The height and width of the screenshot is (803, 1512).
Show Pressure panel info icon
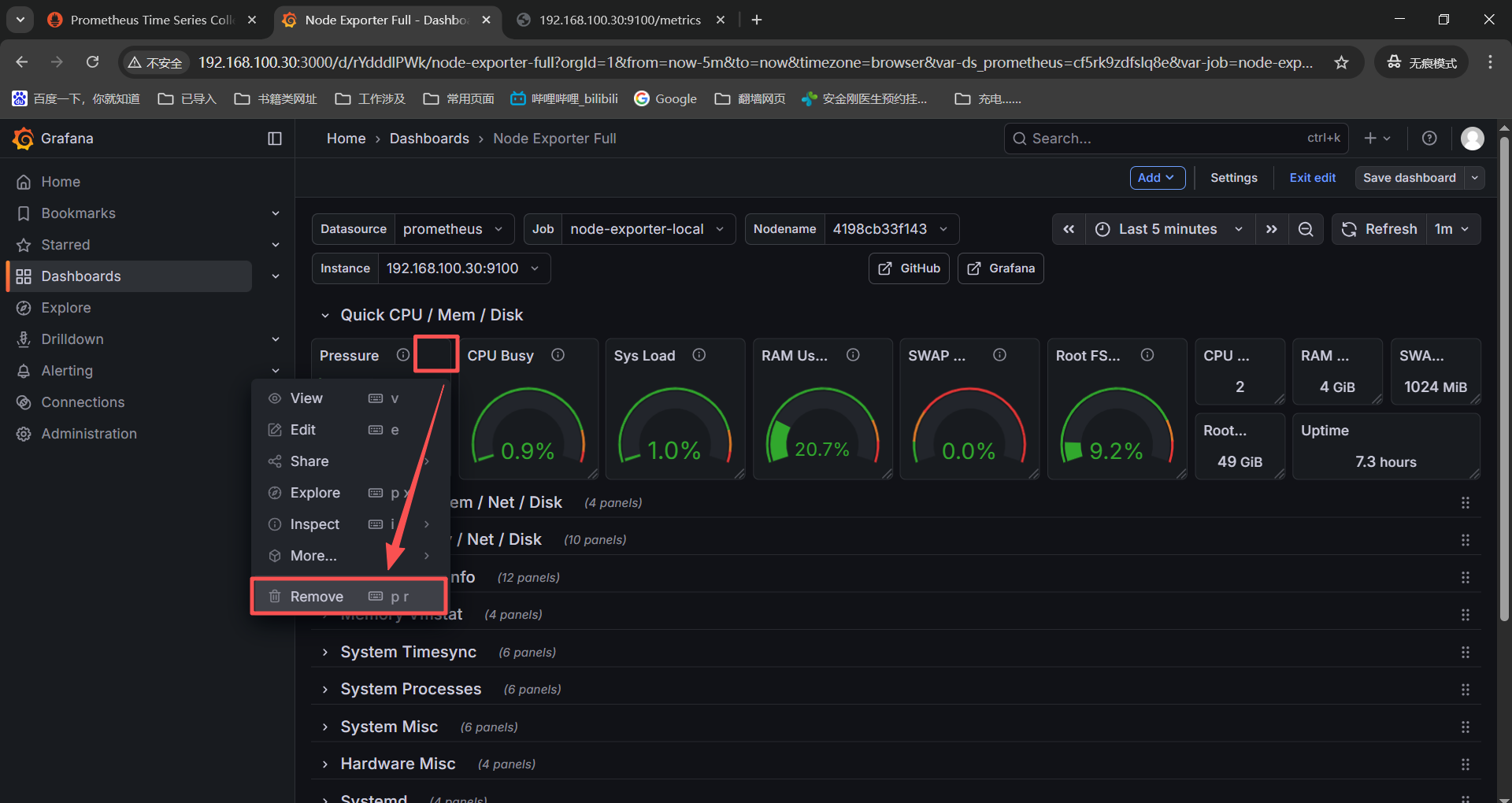tap(403, 355)
